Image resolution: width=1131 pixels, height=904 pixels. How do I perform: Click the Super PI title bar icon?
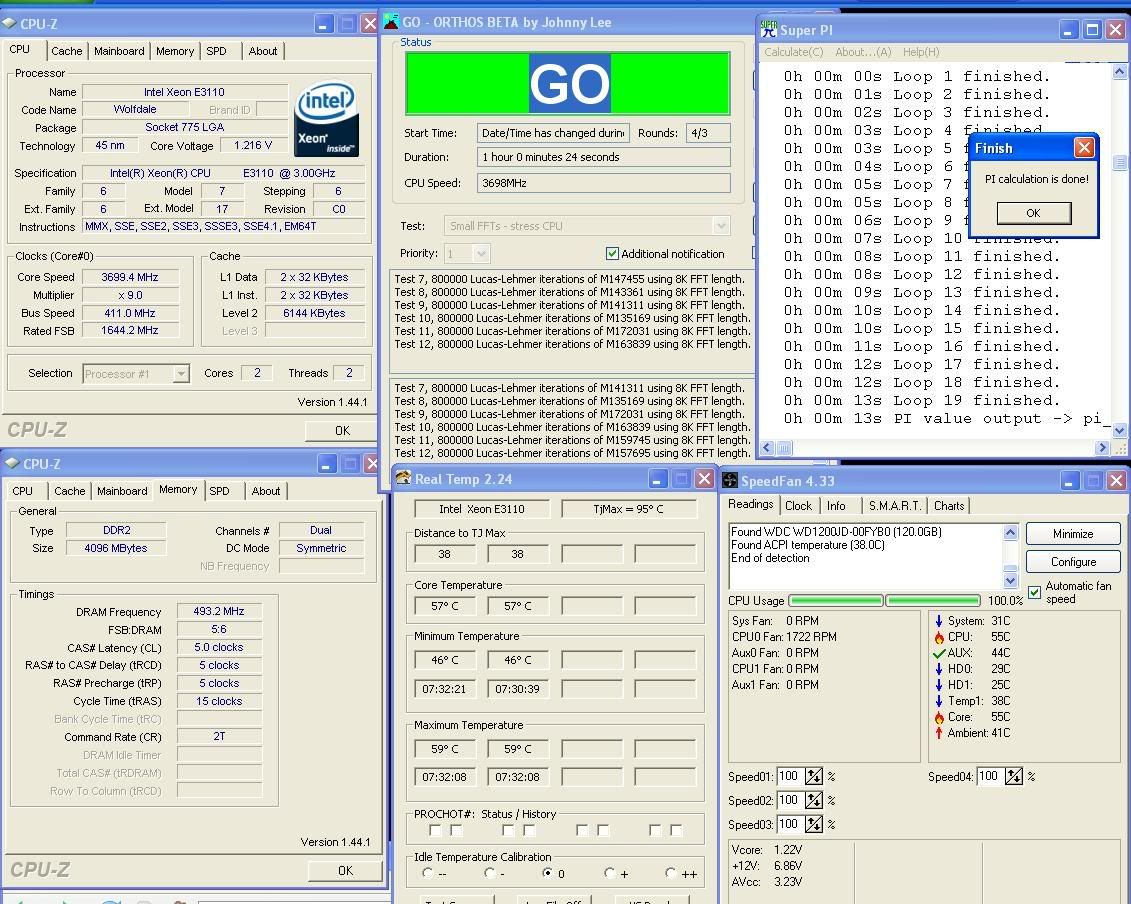tap(768, 29)
